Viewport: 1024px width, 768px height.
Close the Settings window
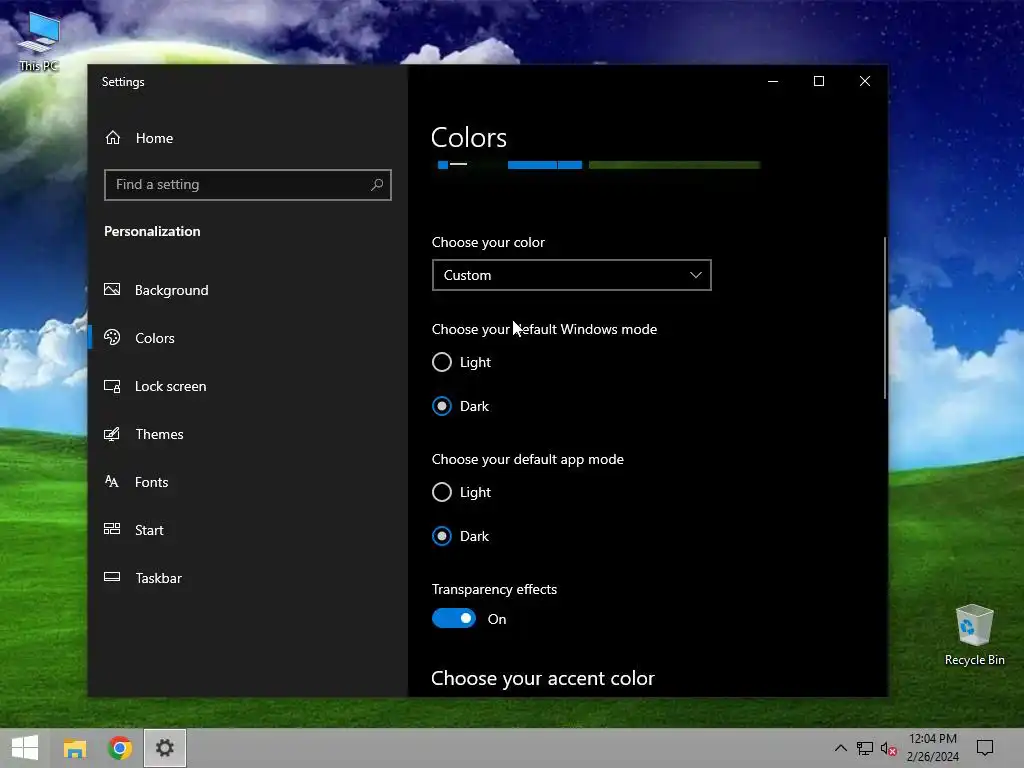[x=865, y=81]
